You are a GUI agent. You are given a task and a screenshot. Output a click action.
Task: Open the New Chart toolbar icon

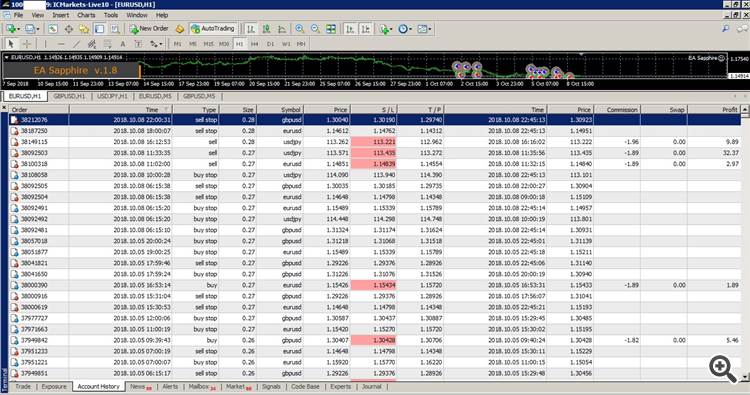pyautogui.click(x=11, y=29)
